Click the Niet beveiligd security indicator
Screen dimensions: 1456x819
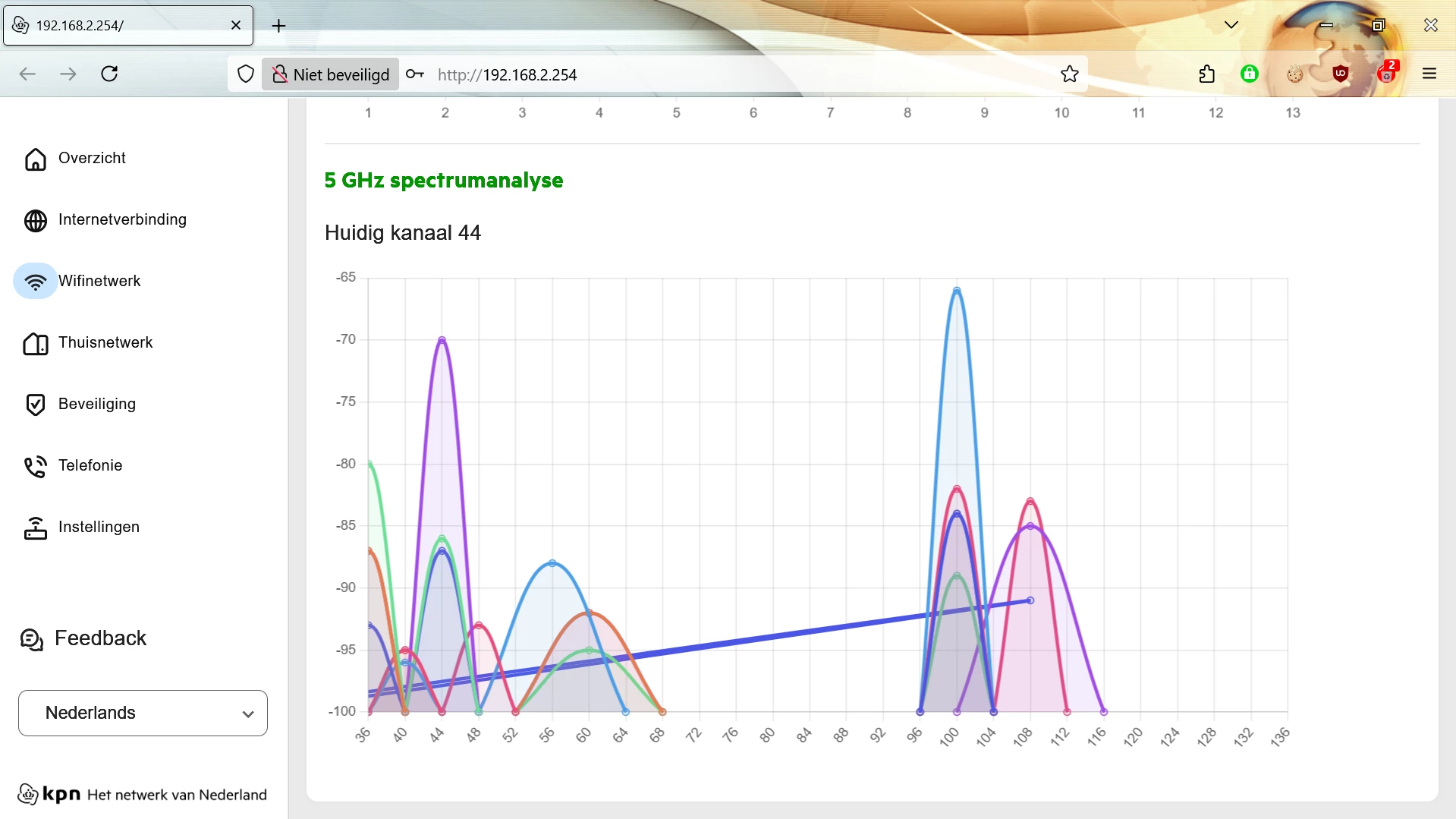(331, 74)
